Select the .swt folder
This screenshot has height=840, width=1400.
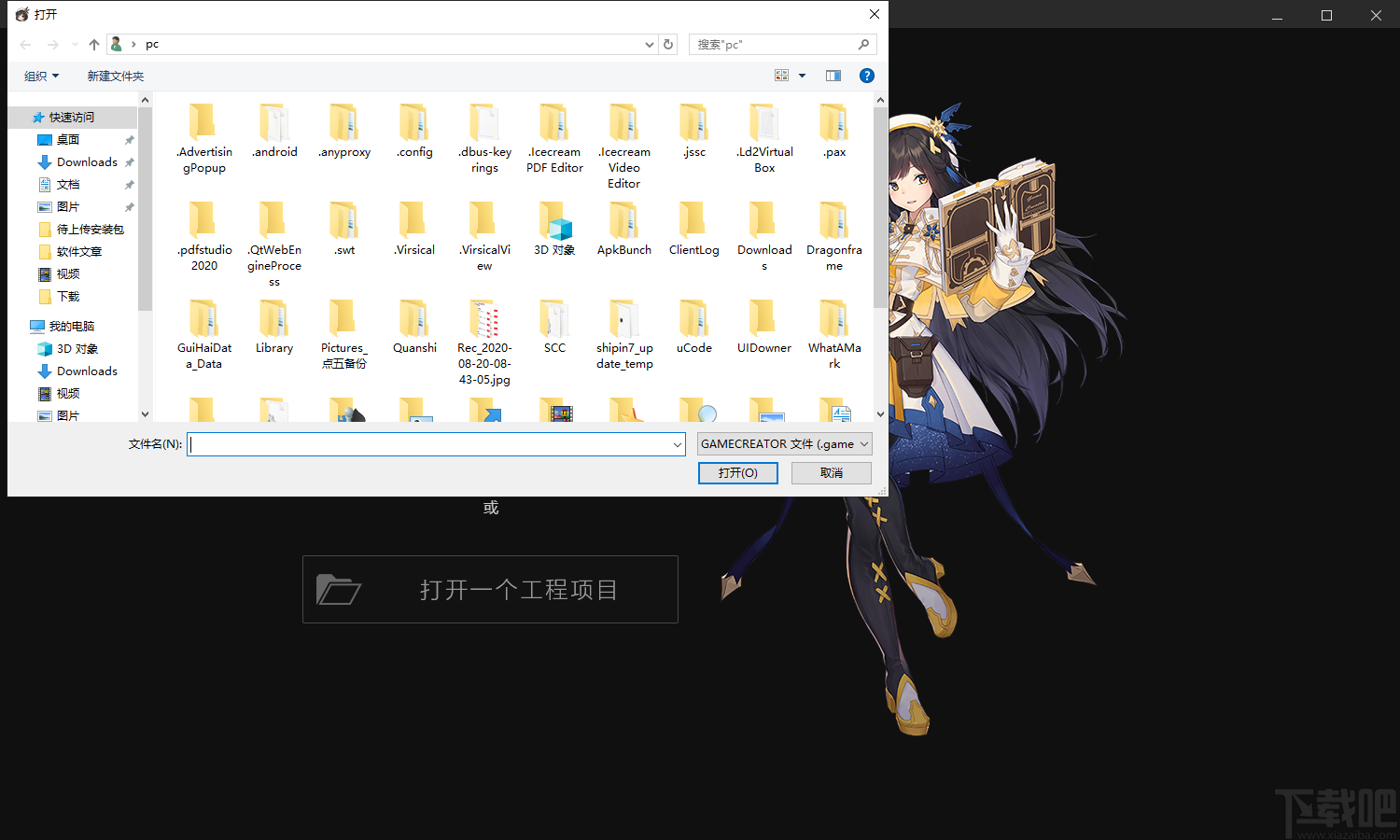pos(344,229)
